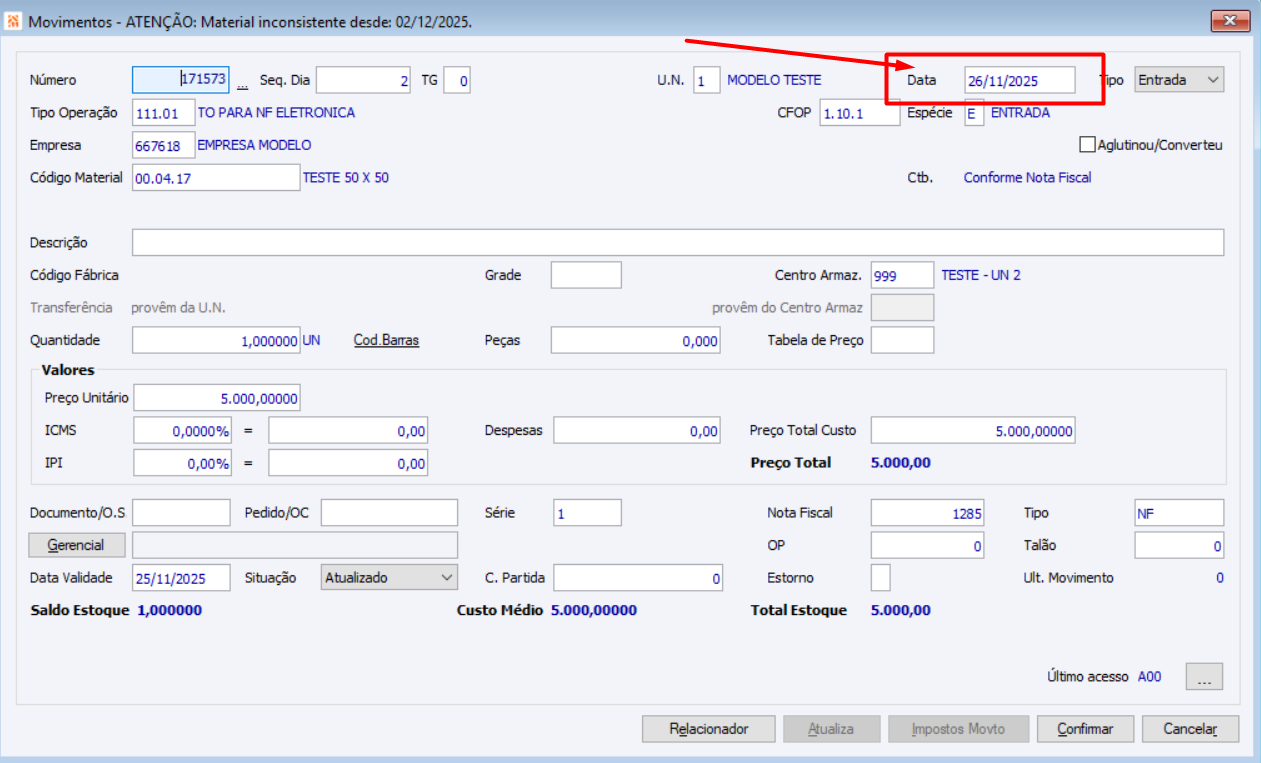Click the 'TESTE - UN 2' text
Viewport: 1261px width, 763px height.
981,274
